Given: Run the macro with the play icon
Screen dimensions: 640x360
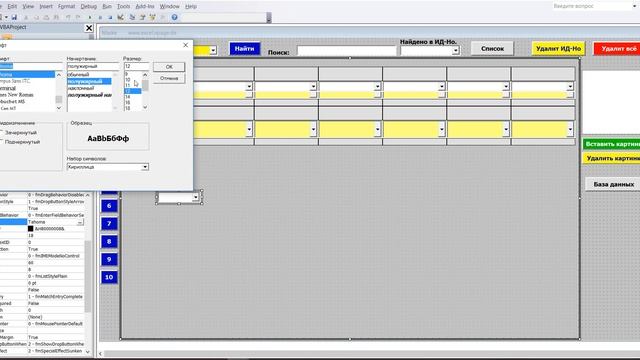Looking at the screenshot, I should pyautogui.click(x=90, y=17).
